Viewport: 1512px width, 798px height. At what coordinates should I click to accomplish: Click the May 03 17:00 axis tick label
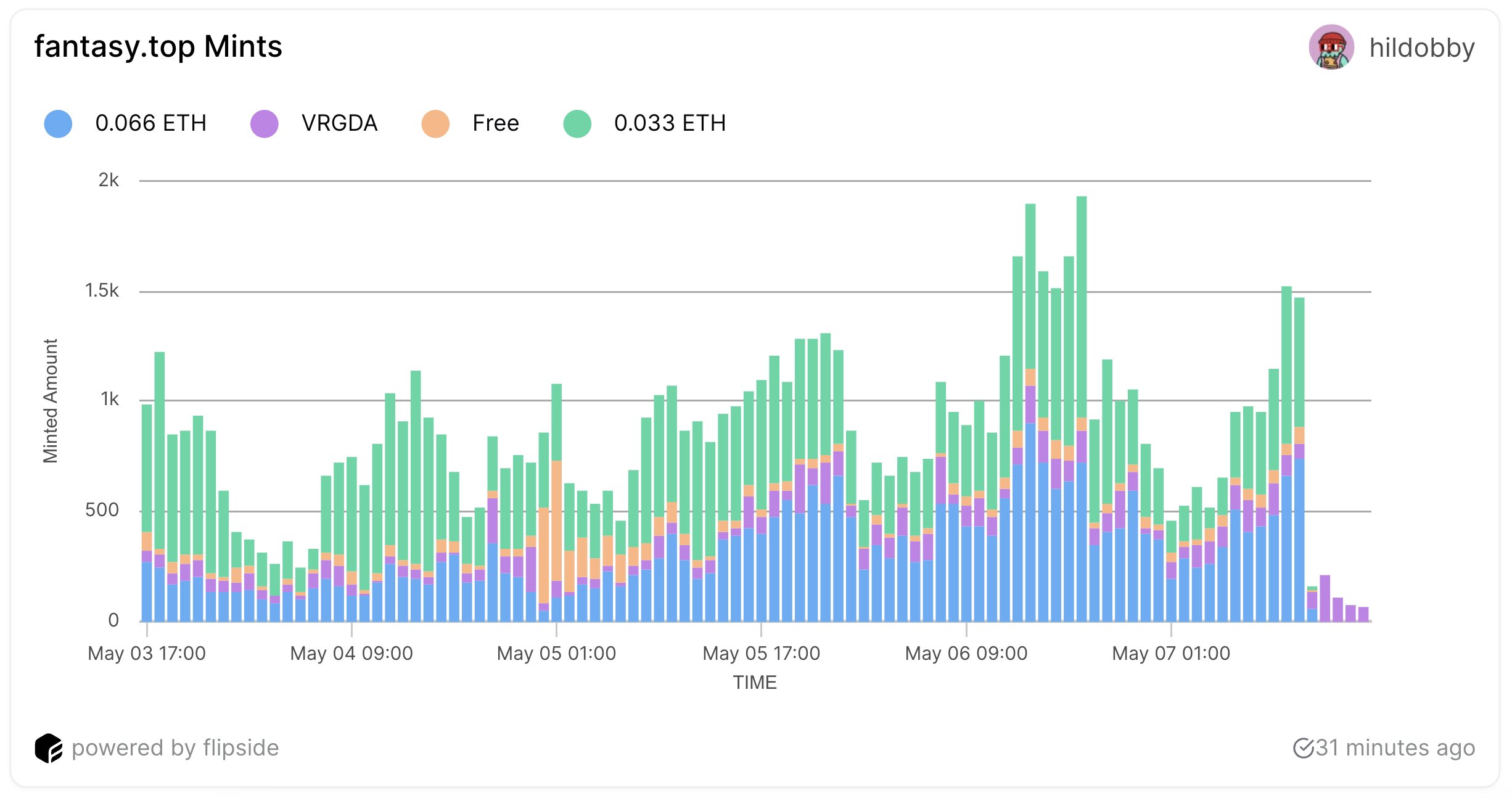(147, 653)
